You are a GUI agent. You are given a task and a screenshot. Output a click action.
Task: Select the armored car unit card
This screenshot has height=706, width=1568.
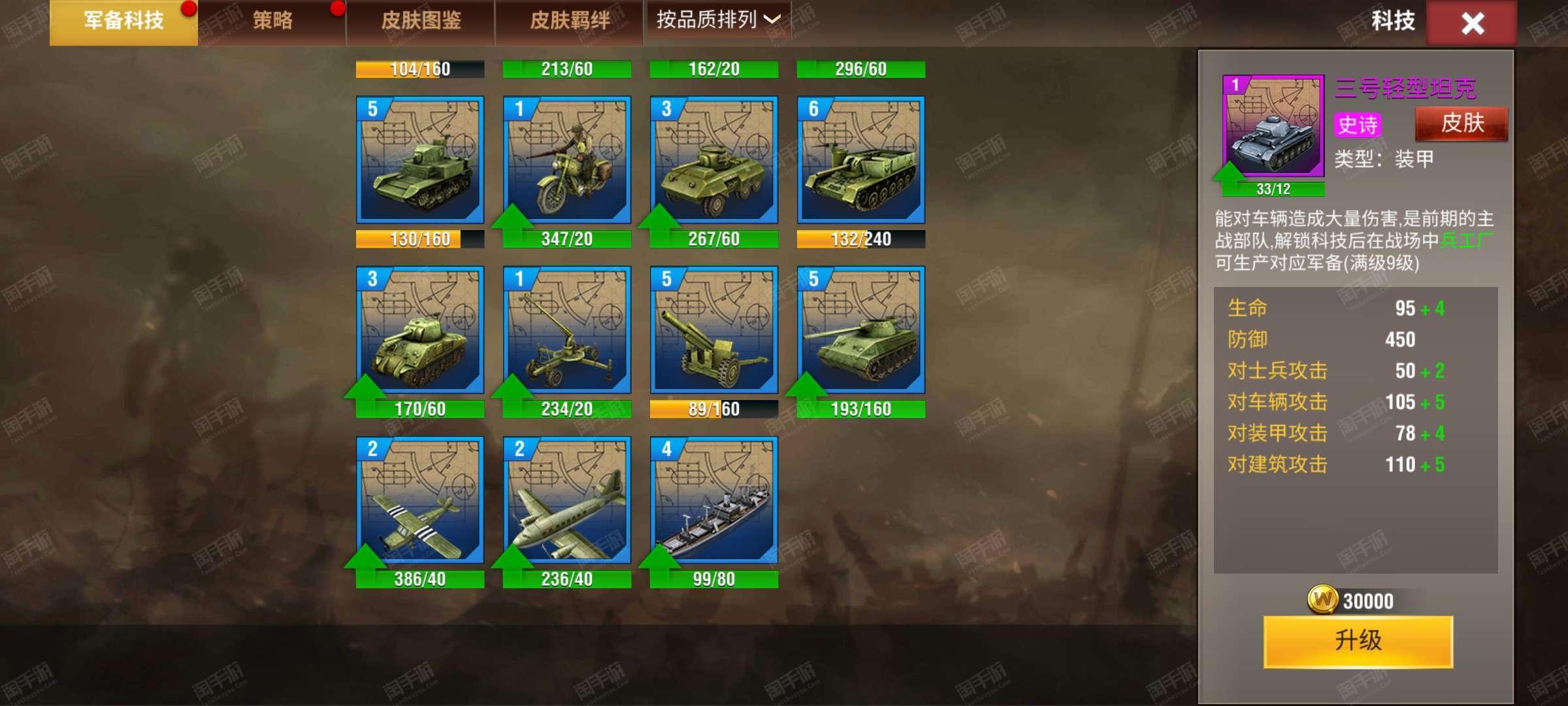pos(714,160)
